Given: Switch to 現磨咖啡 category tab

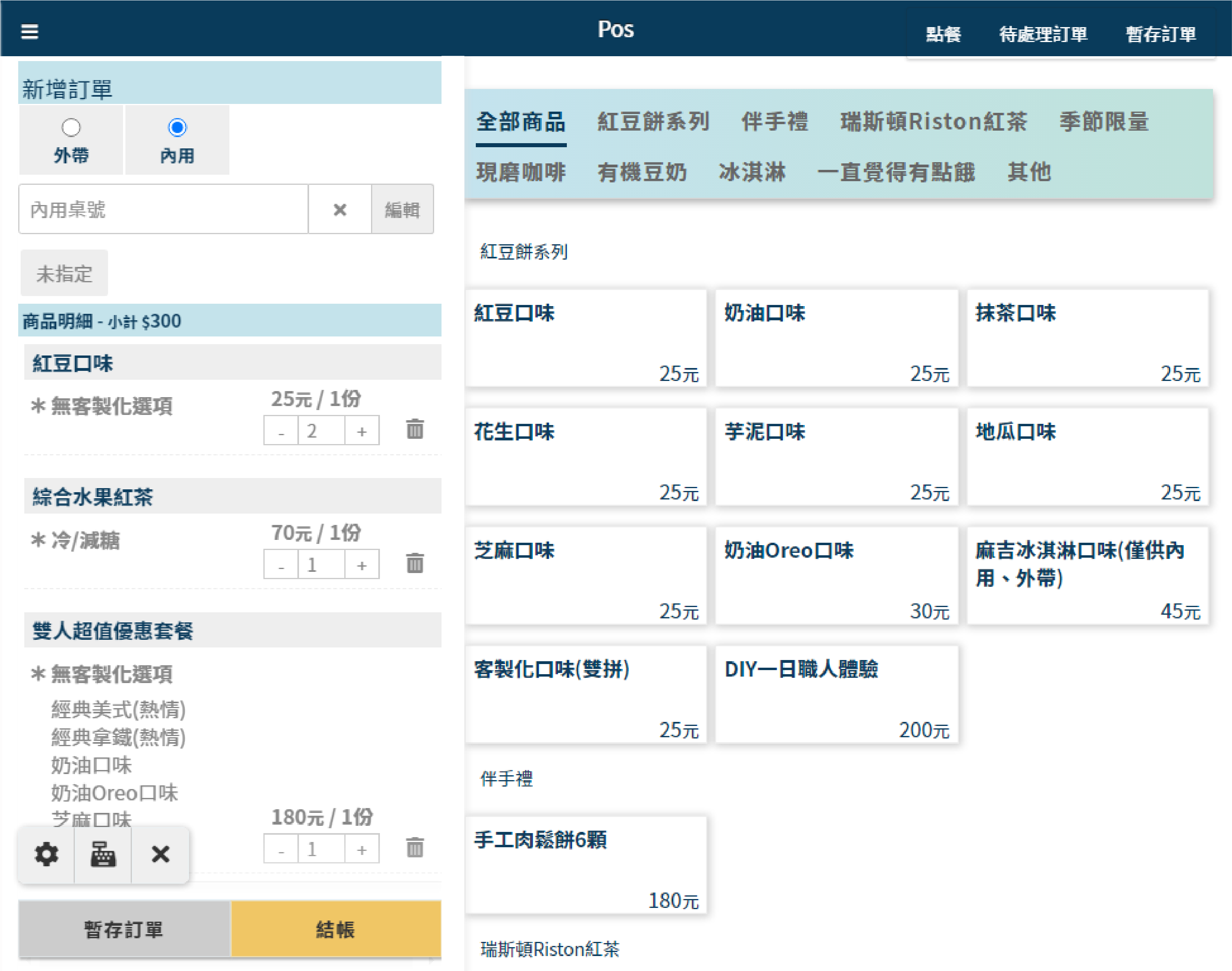Looking at the screenshot, I should 520,172.
